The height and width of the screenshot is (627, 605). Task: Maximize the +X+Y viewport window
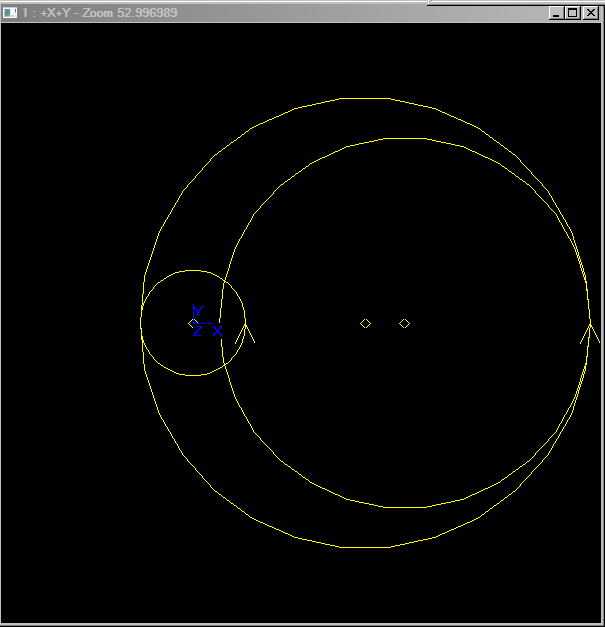[x=573, y=12]
